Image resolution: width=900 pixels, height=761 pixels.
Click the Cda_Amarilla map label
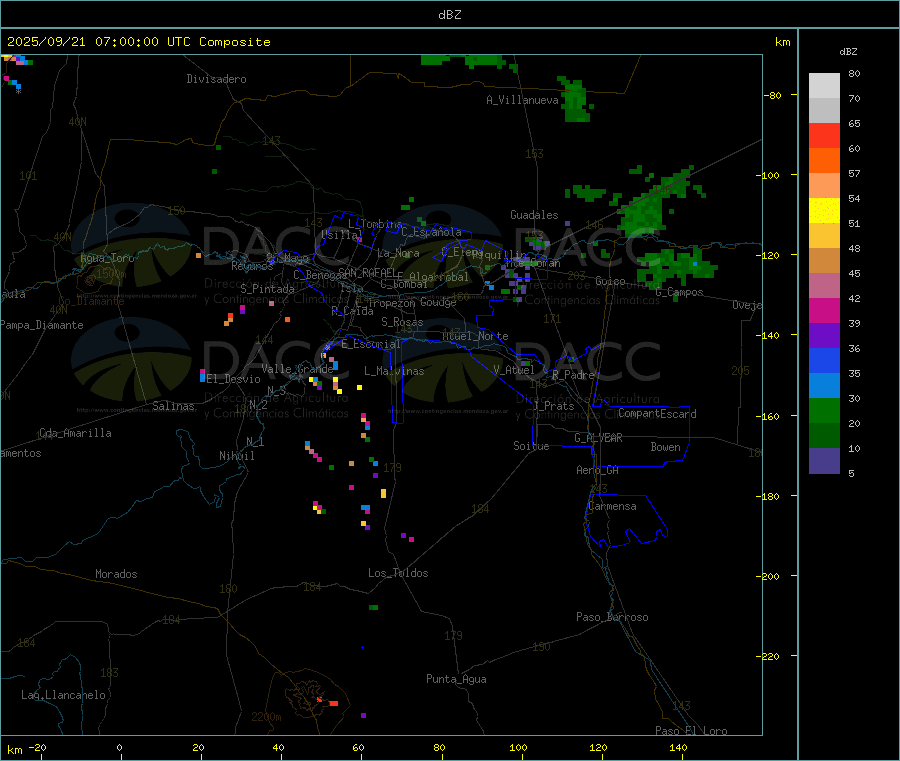point(75,433)
